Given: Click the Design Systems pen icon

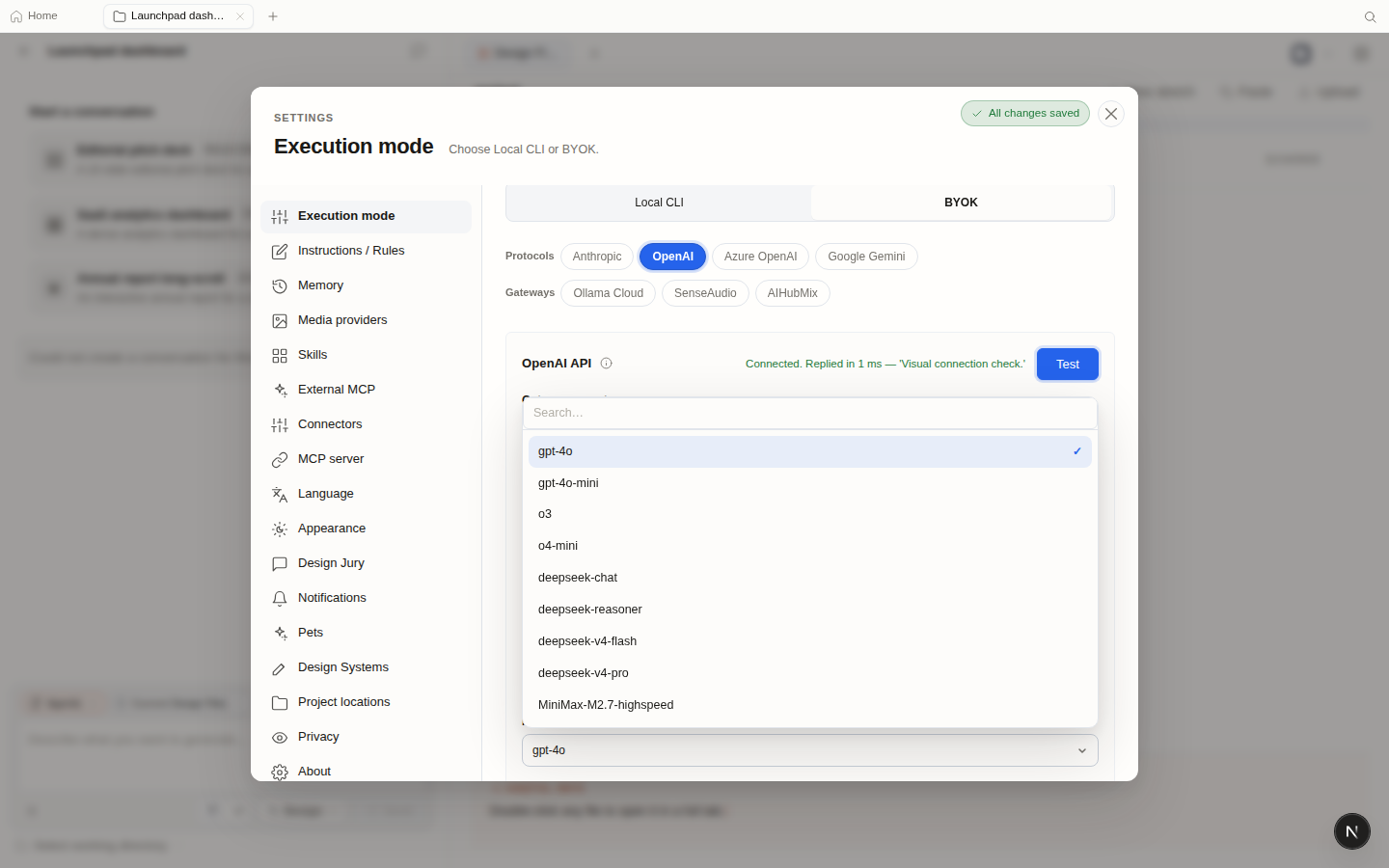Looking at the screenshot, I should (280, 668).
